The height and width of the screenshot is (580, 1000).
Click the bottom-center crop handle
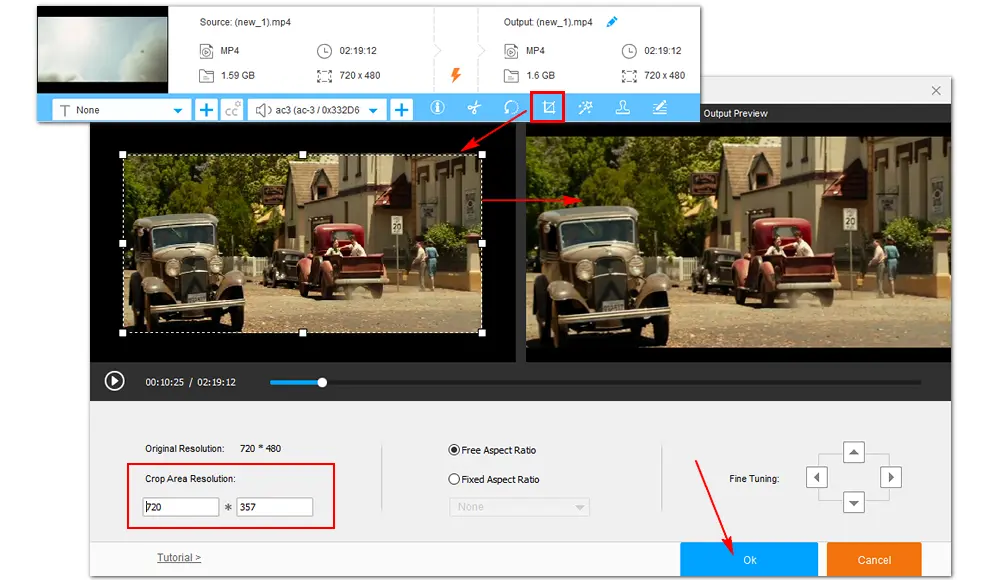[303, 332]
